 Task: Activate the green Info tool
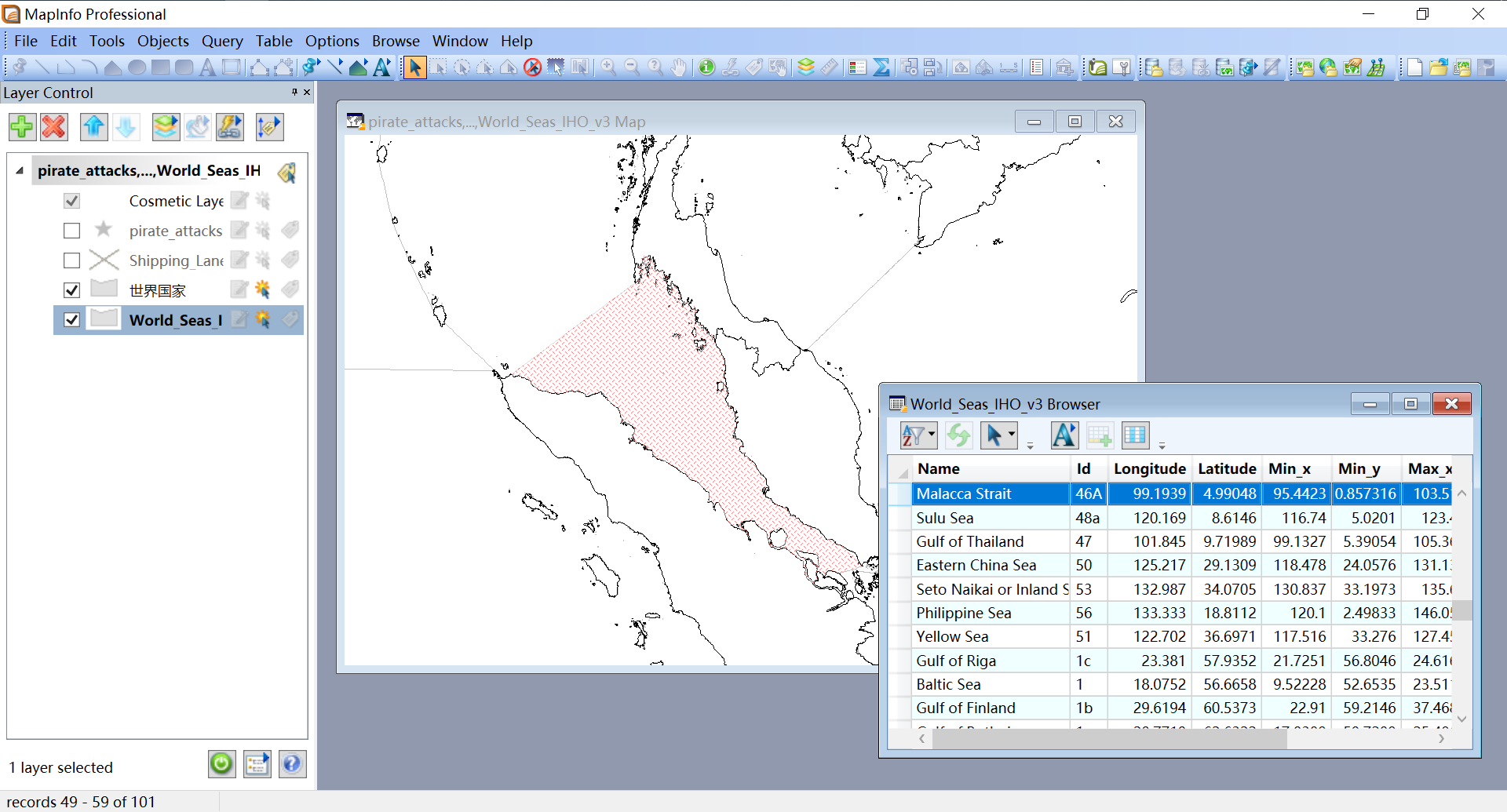click(x=706, y=67)
